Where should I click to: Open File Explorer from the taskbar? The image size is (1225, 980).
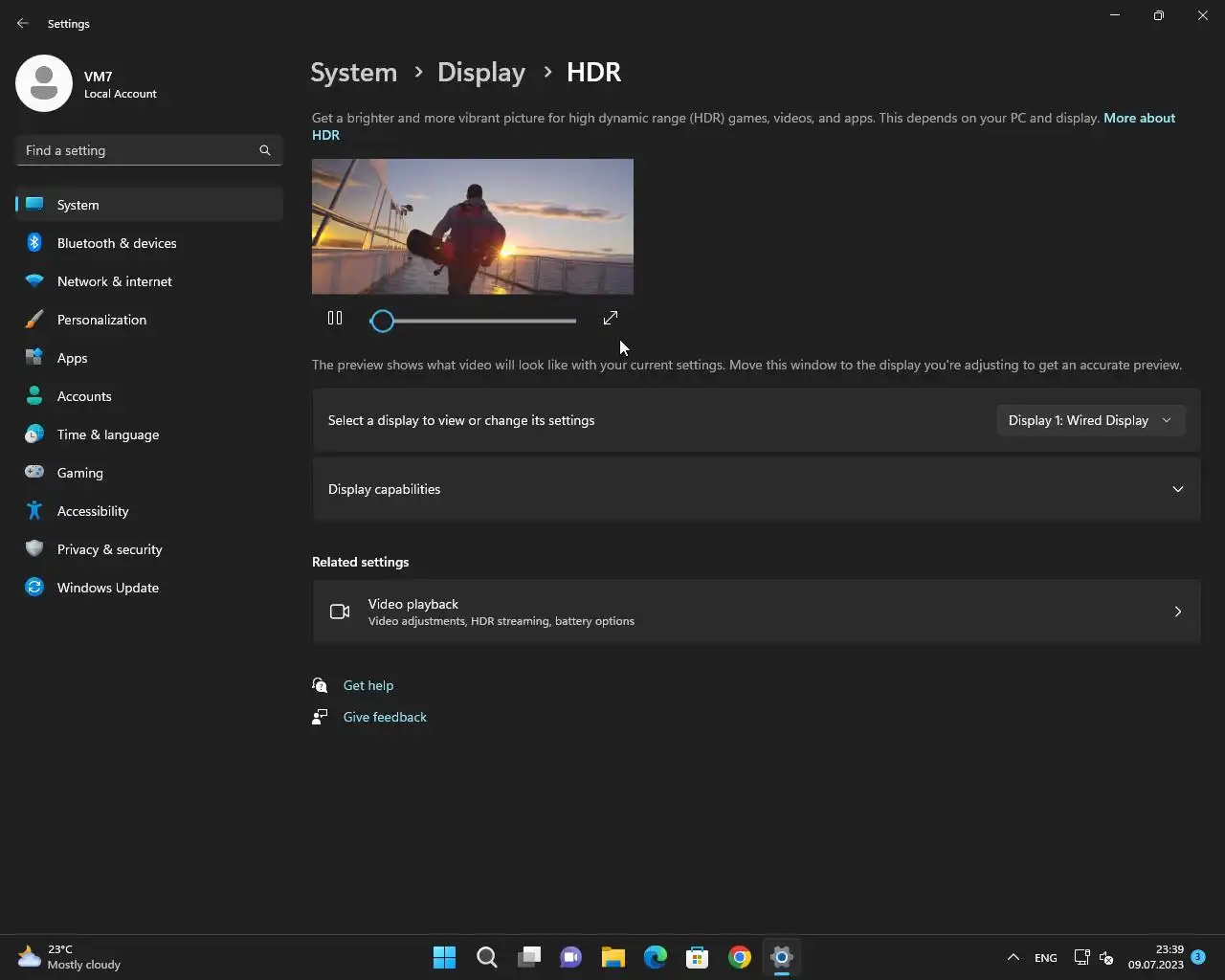click(x=613, y=957)
